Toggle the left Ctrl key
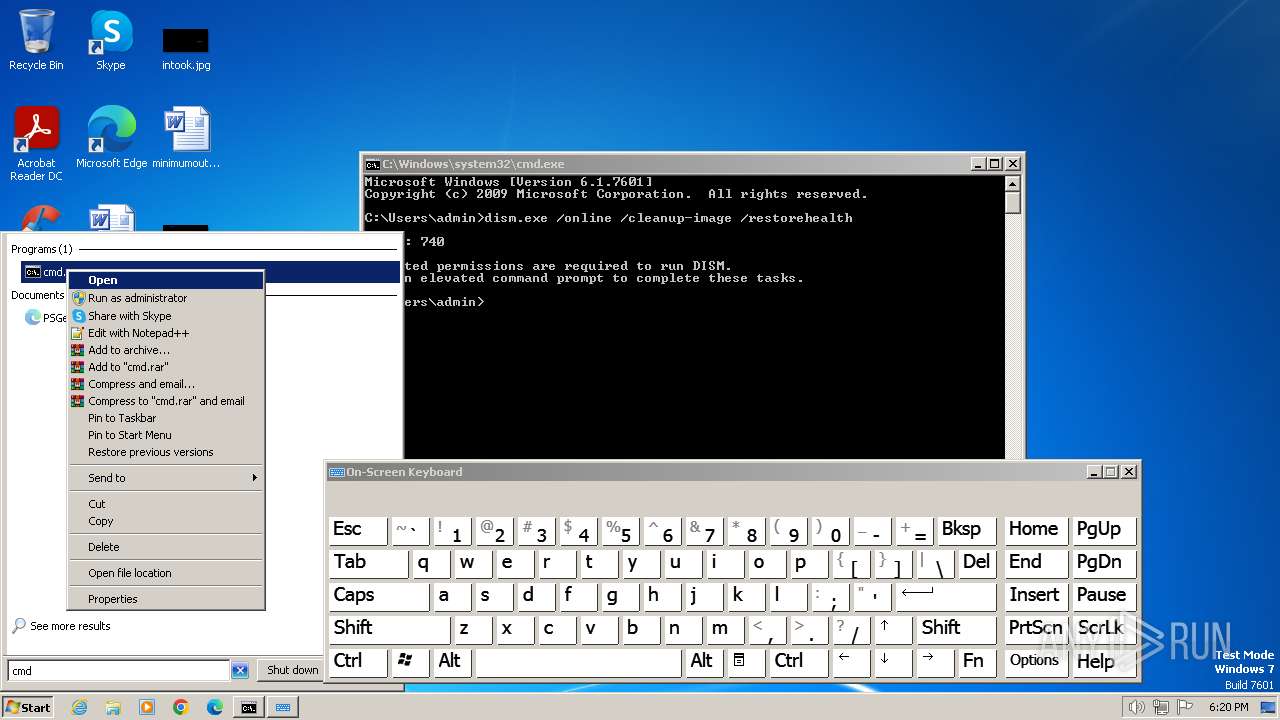 357,662
